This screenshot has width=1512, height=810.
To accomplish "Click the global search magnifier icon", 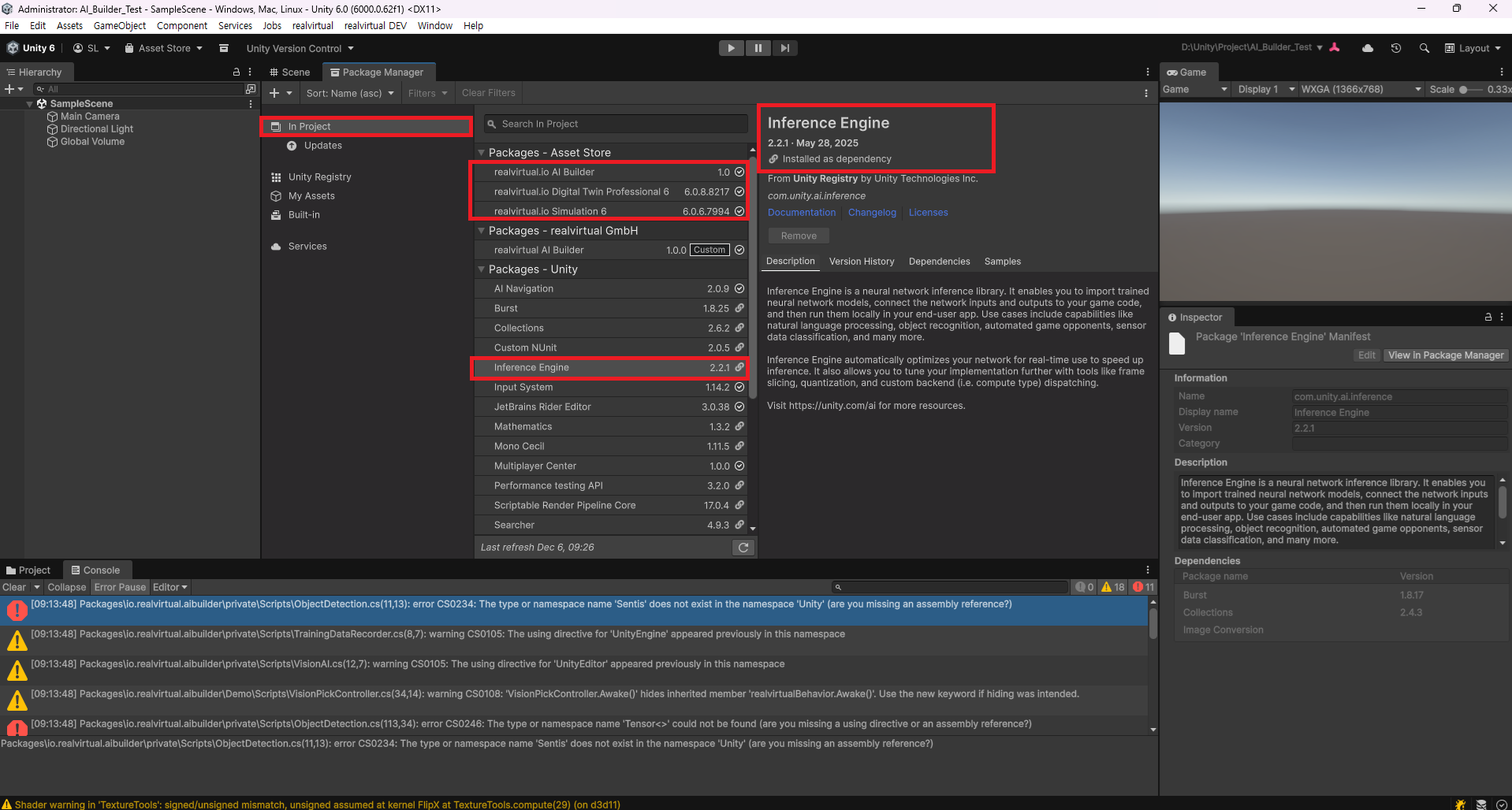I will pos(1424,48).
